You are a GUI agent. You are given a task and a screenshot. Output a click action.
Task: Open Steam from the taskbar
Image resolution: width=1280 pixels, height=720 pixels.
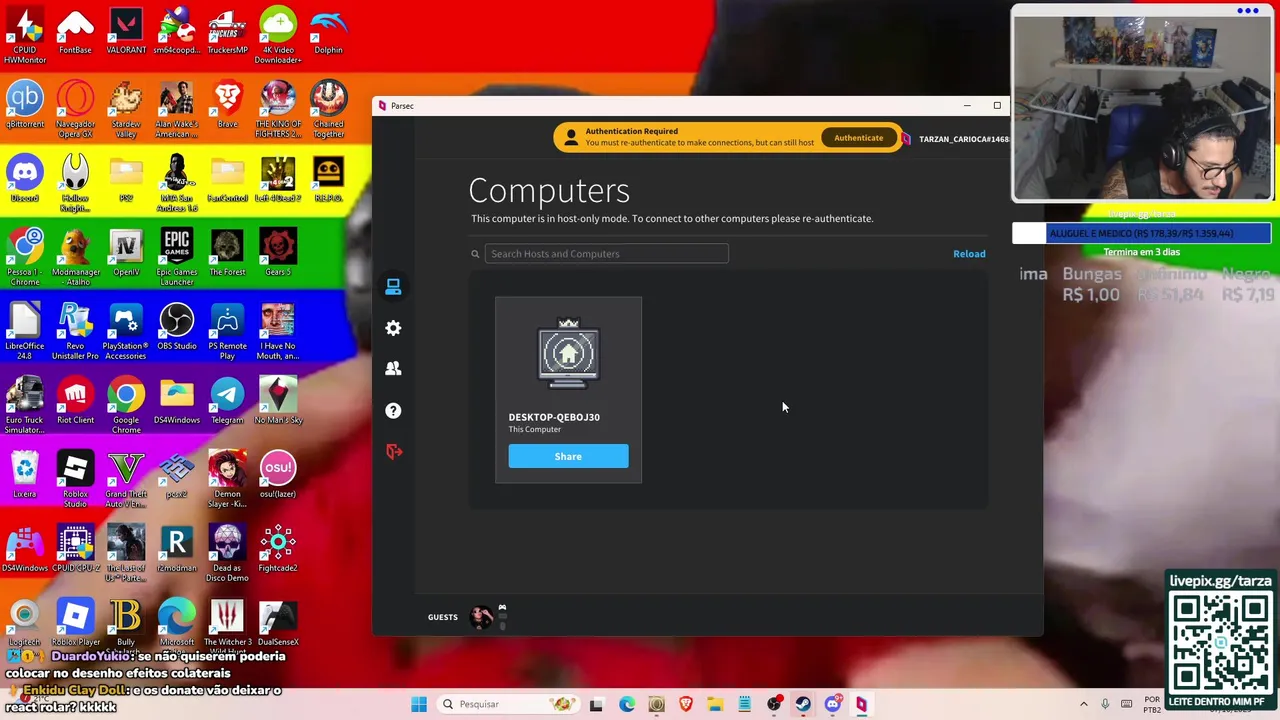pos(803,704)
